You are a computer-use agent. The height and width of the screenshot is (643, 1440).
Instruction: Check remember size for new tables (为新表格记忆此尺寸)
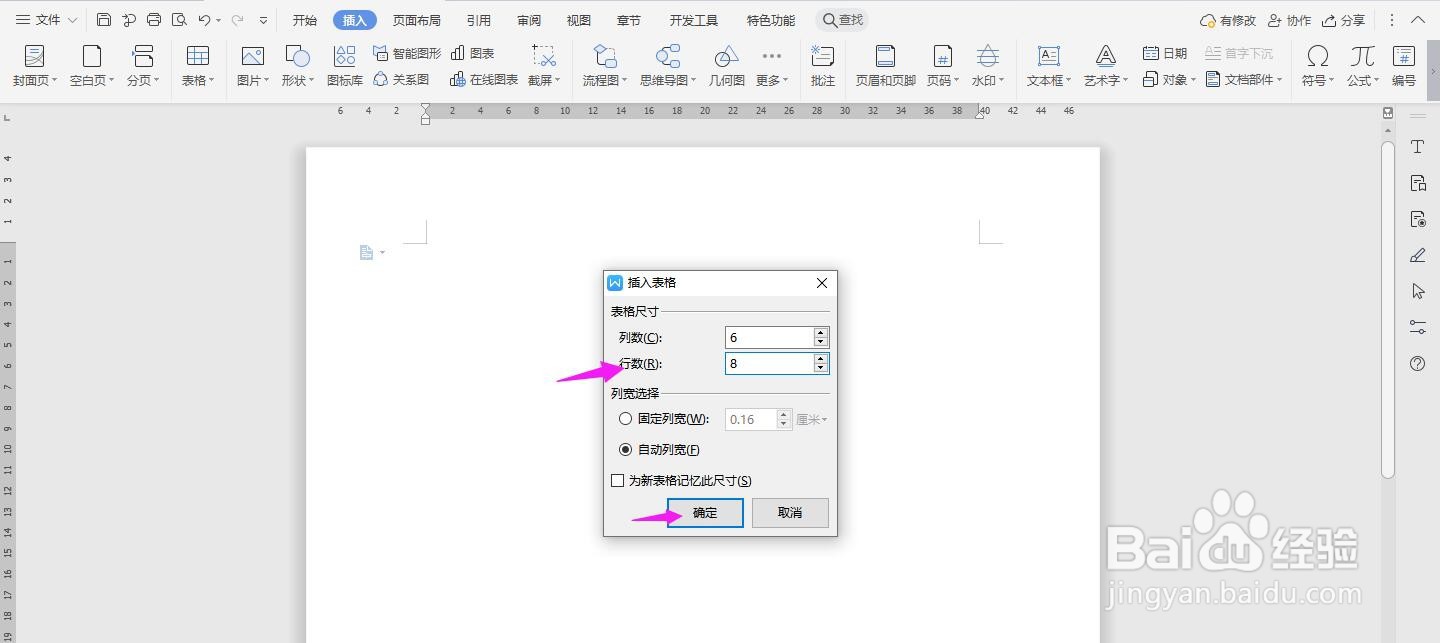click(618, 481)
